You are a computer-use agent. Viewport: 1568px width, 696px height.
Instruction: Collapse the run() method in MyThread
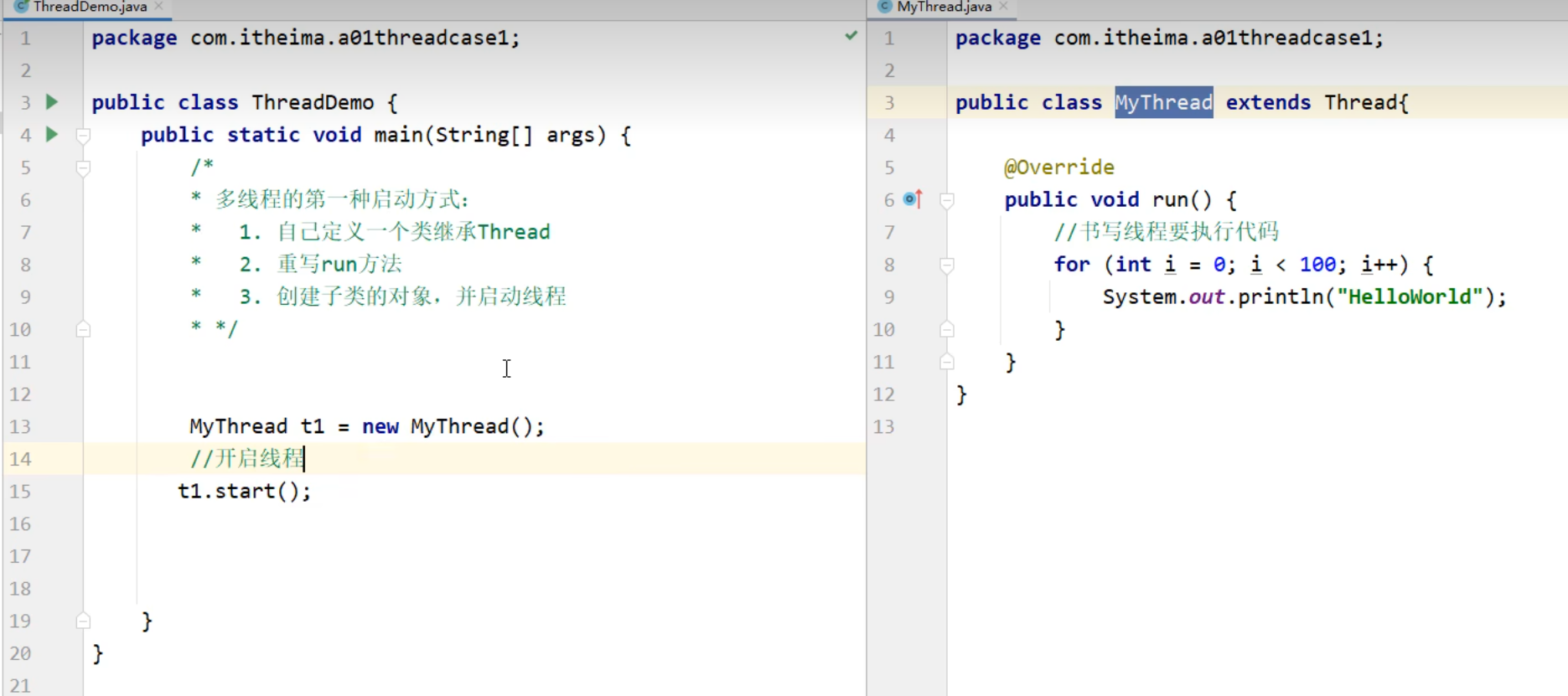pos(947,200)
